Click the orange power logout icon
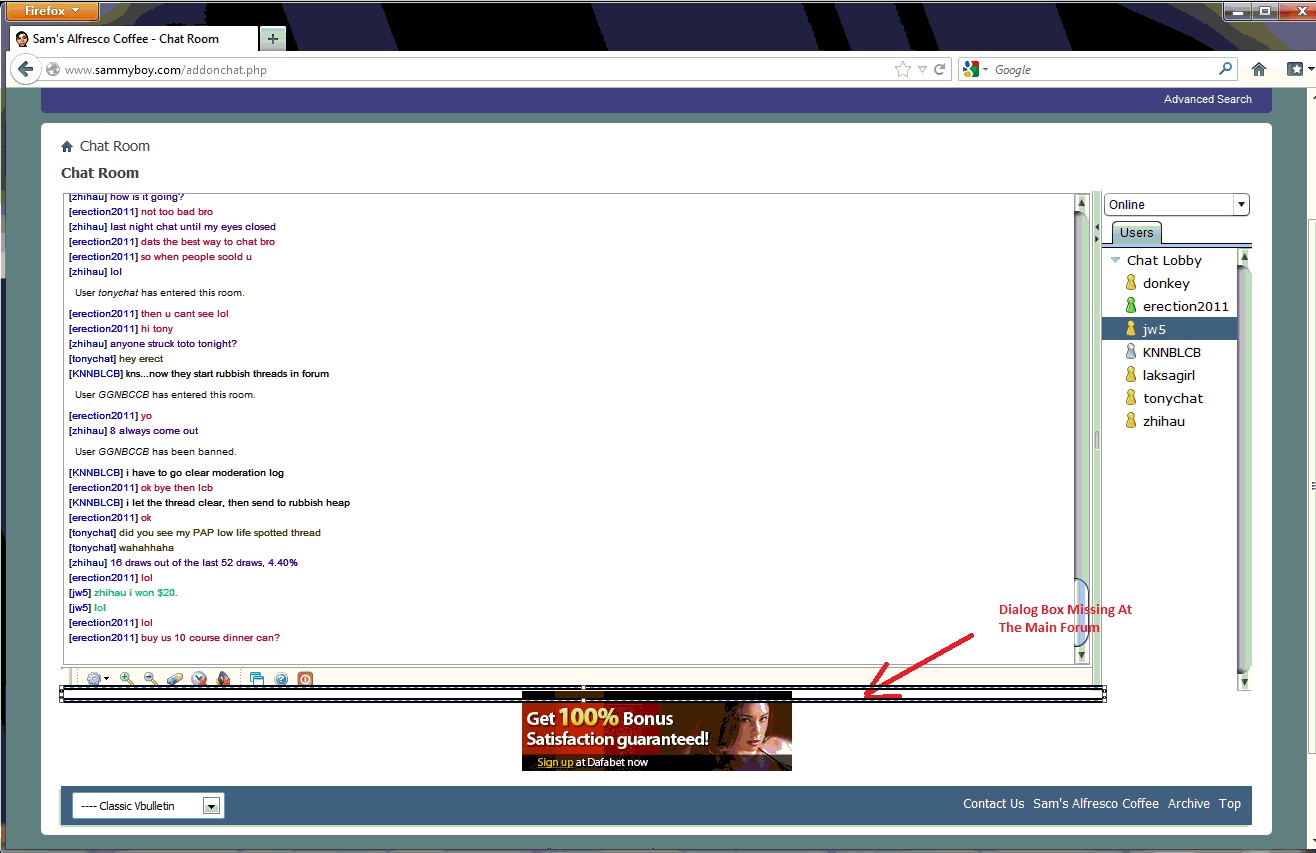The width and height of the screenshot is (1316, 853). pos(305,678)
